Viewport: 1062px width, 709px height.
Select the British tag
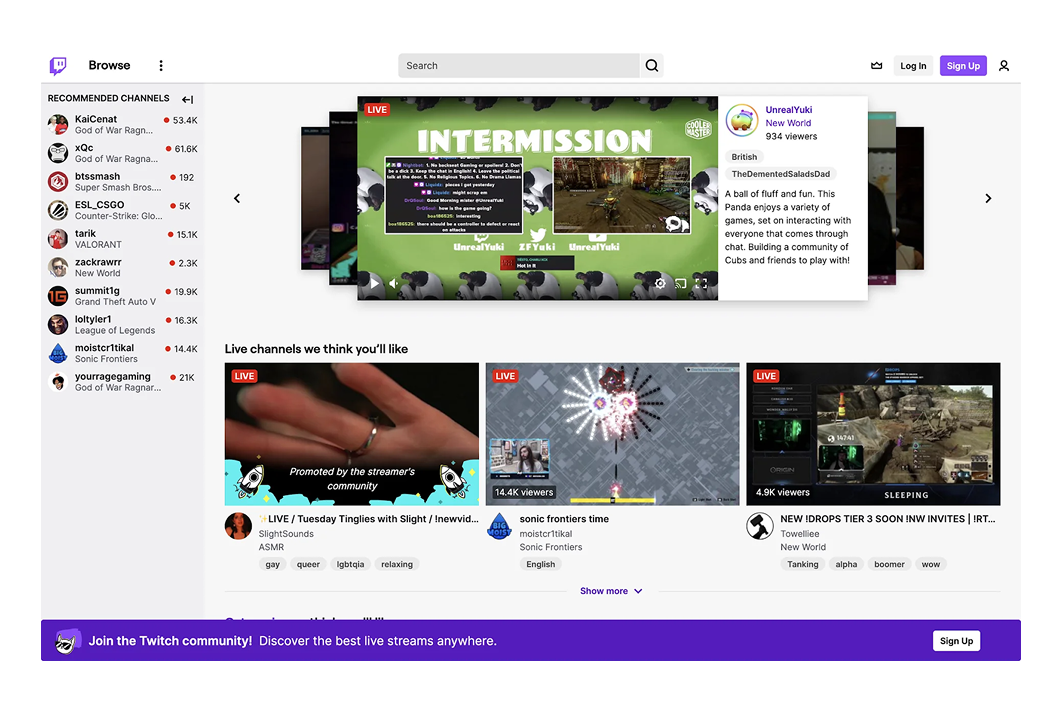[x=744, y=157]
